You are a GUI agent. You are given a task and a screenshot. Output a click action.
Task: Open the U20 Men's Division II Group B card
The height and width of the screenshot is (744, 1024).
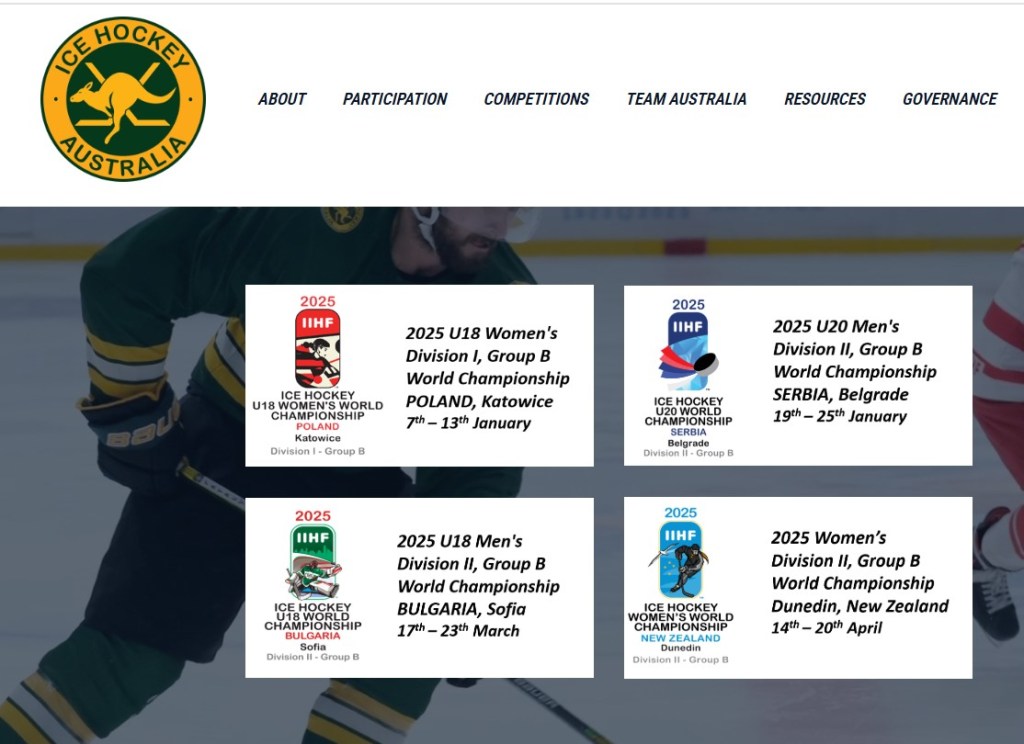point(798,376)
